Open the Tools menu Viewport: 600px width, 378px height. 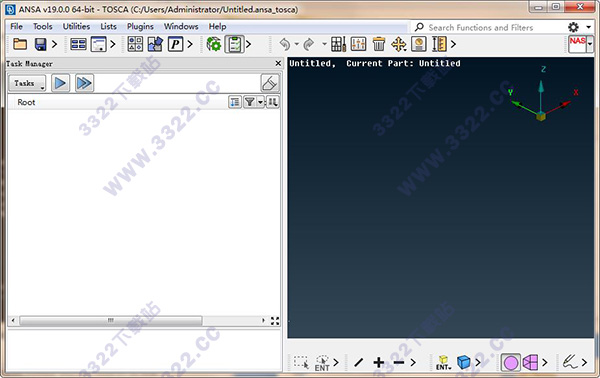(x=42, y=26)
